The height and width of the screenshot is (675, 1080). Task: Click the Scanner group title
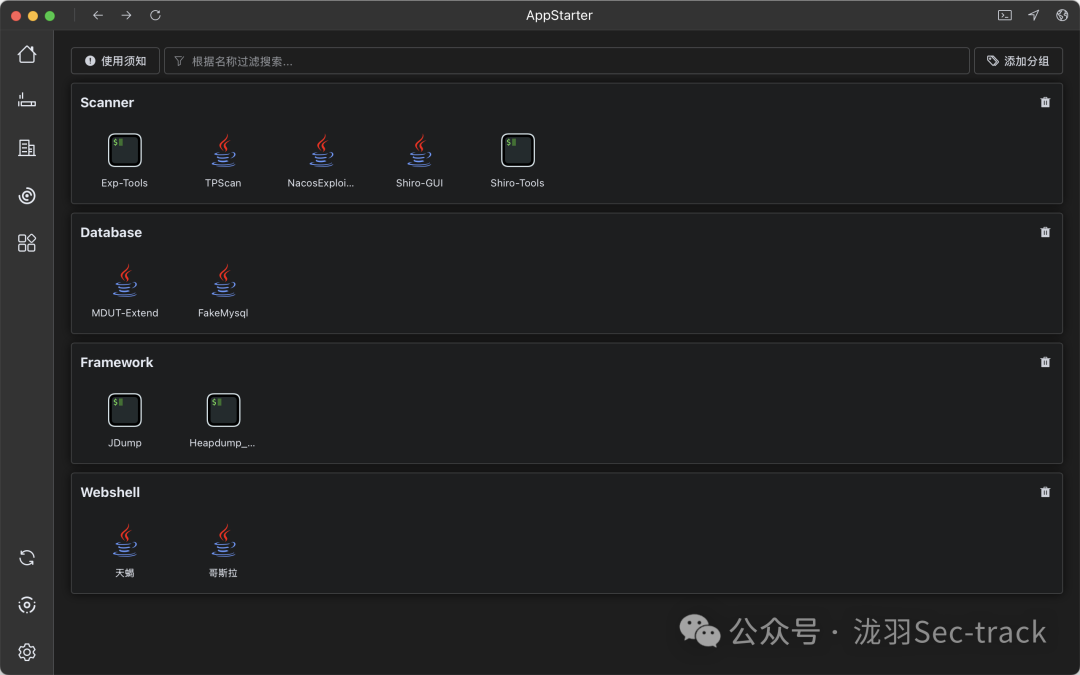point(107,103)
